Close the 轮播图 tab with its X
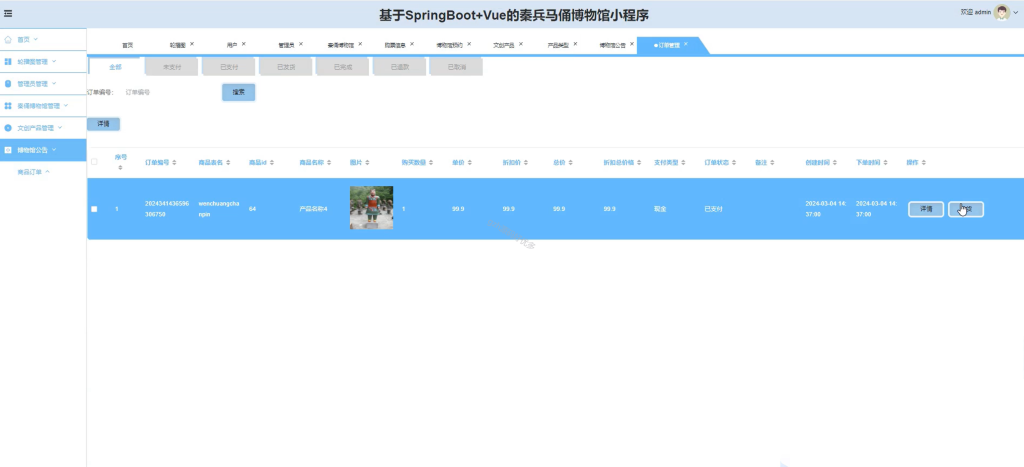The height and width of the screenshot is (467, 1024). [x=192, y=44]
